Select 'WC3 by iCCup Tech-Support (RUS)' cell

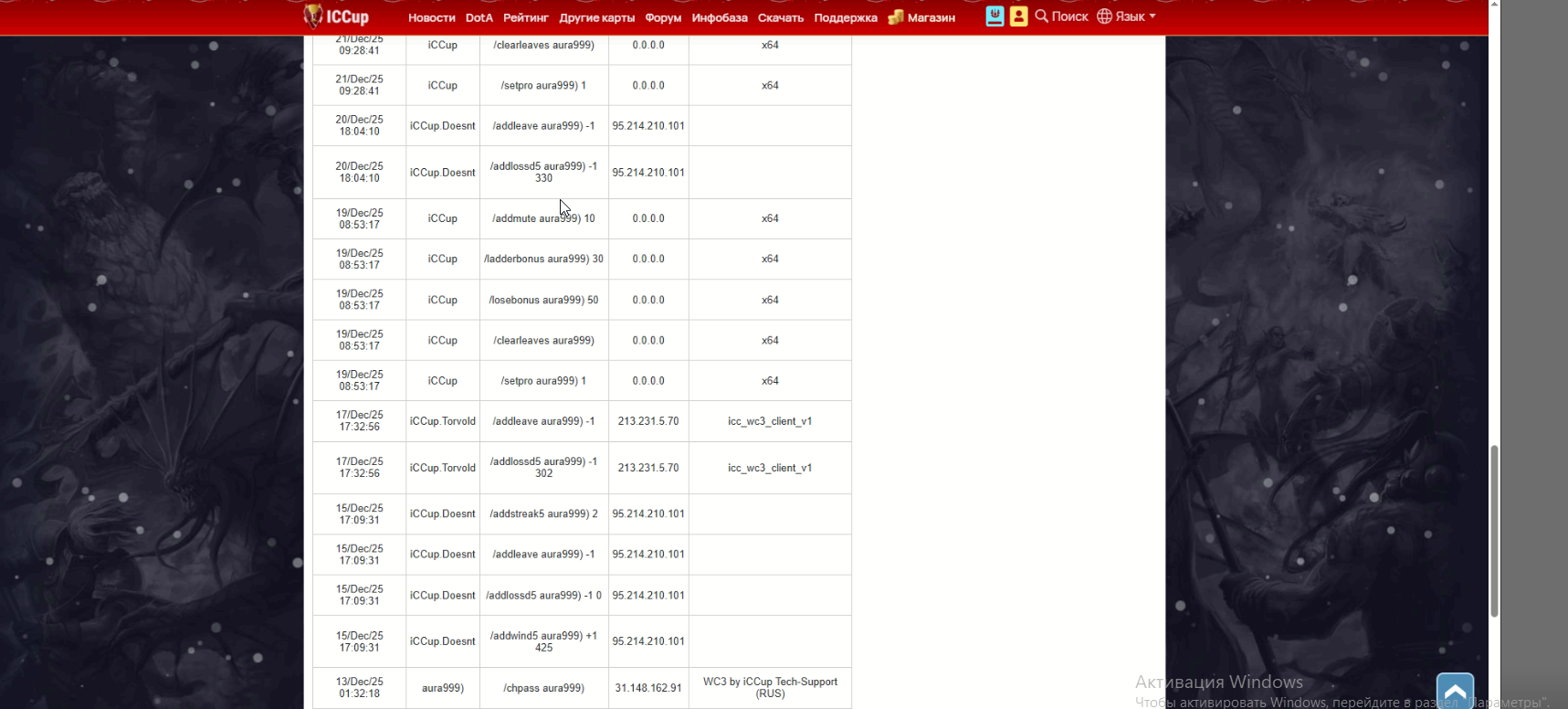[x=770, y=688]
